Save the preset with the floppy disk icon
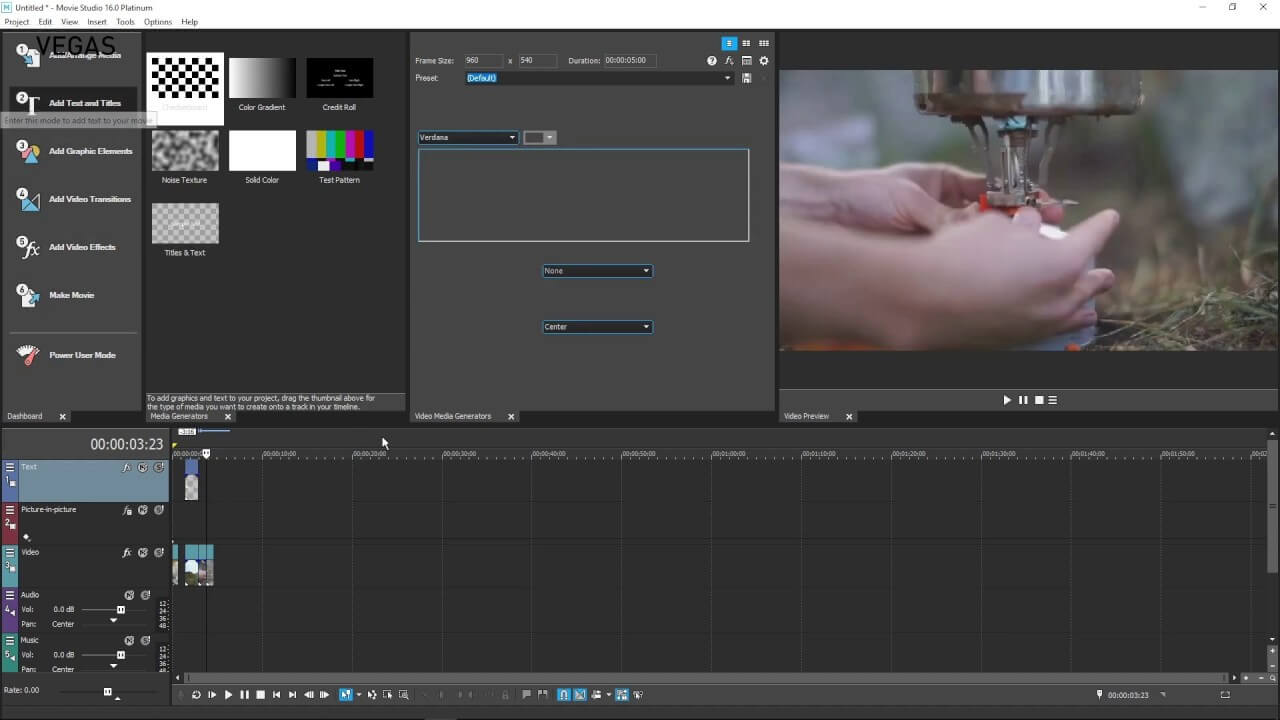 coord(746,78)
